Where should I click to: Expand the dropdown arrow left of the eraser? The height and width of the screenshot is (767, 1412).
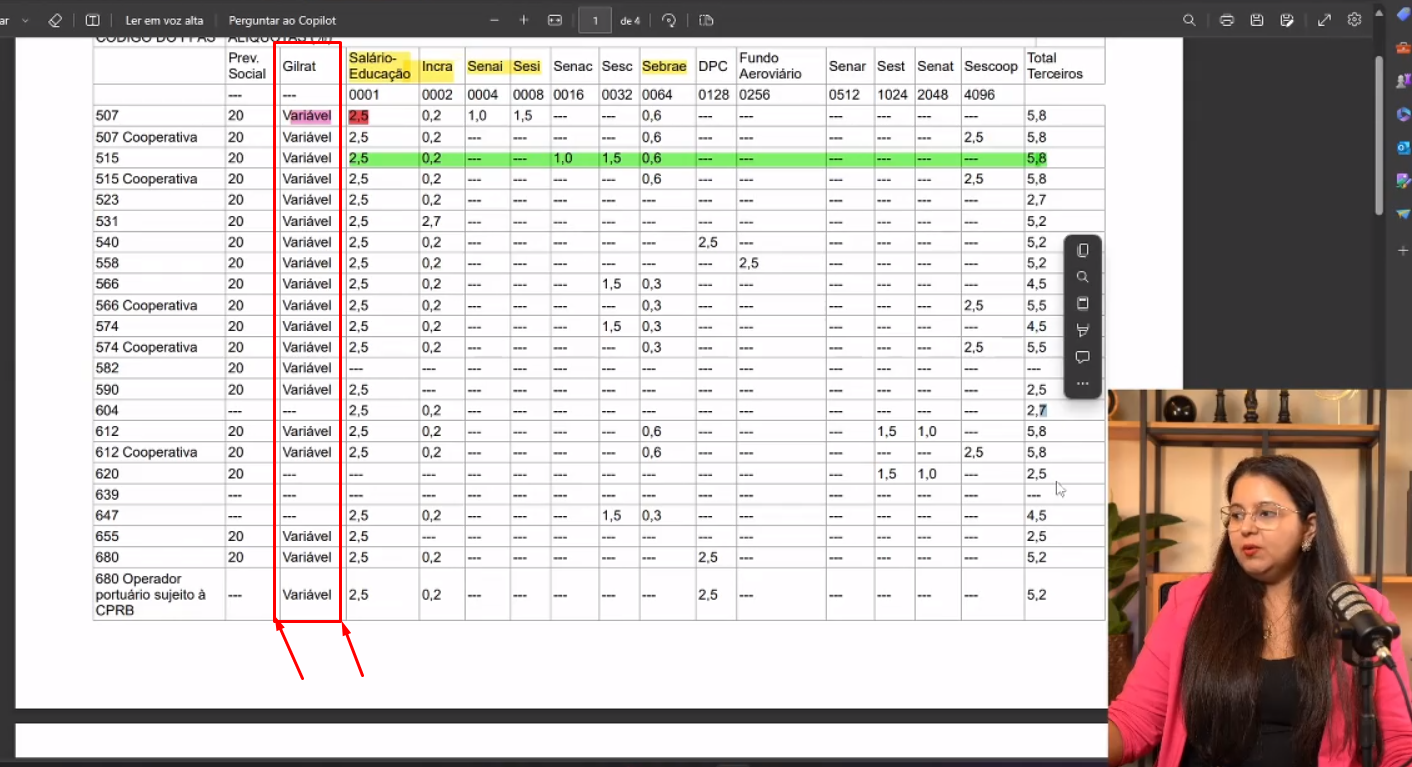pos(25,20)
